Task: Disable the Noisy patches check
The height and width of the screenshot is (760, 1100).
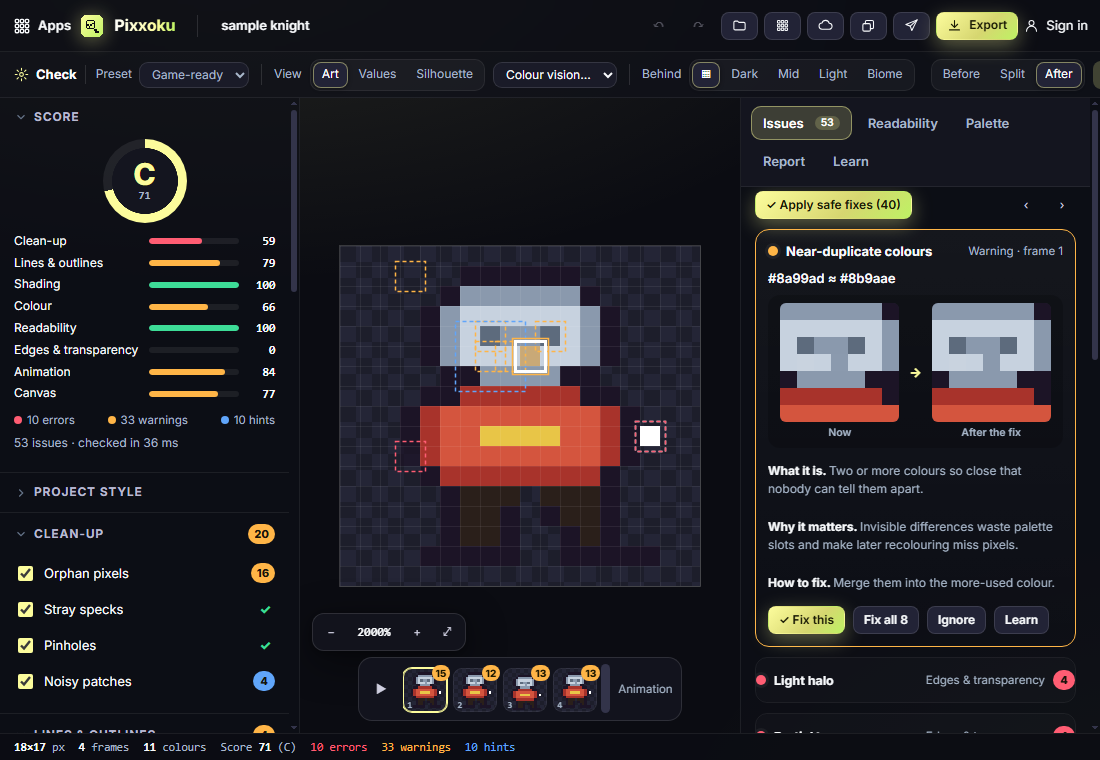Action: 25,681
